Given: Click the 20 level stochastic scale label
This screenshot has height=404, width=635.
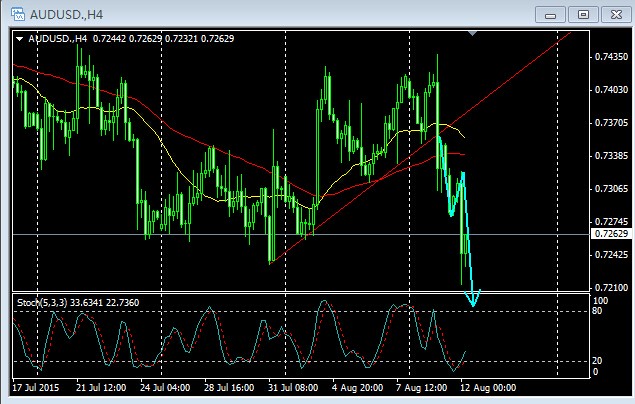Looking at the screenshot, I should tap(597, 361).
